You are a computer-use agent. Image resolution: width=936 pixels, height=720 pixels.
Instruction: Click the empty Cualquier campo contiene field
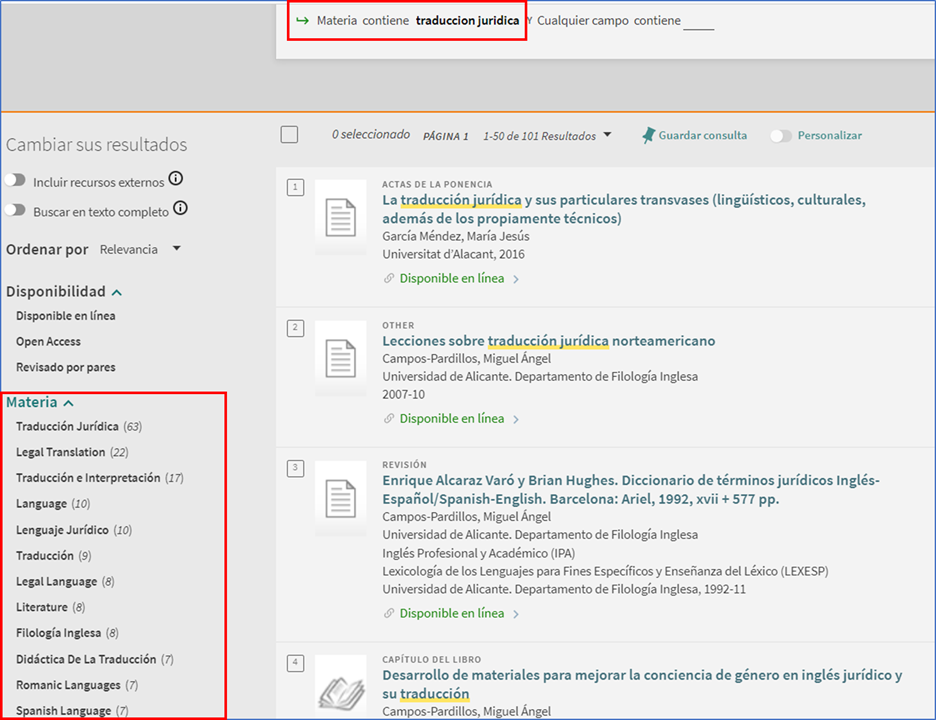pos(698,22)
